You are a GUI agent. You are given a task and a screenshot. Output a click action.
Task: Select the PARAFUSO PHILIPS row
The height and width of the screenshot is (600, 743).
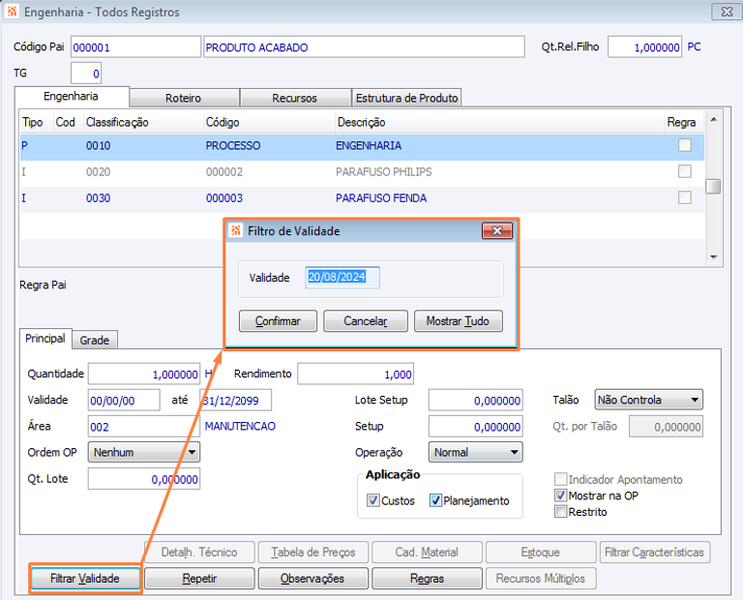click(x=362, y=172)
